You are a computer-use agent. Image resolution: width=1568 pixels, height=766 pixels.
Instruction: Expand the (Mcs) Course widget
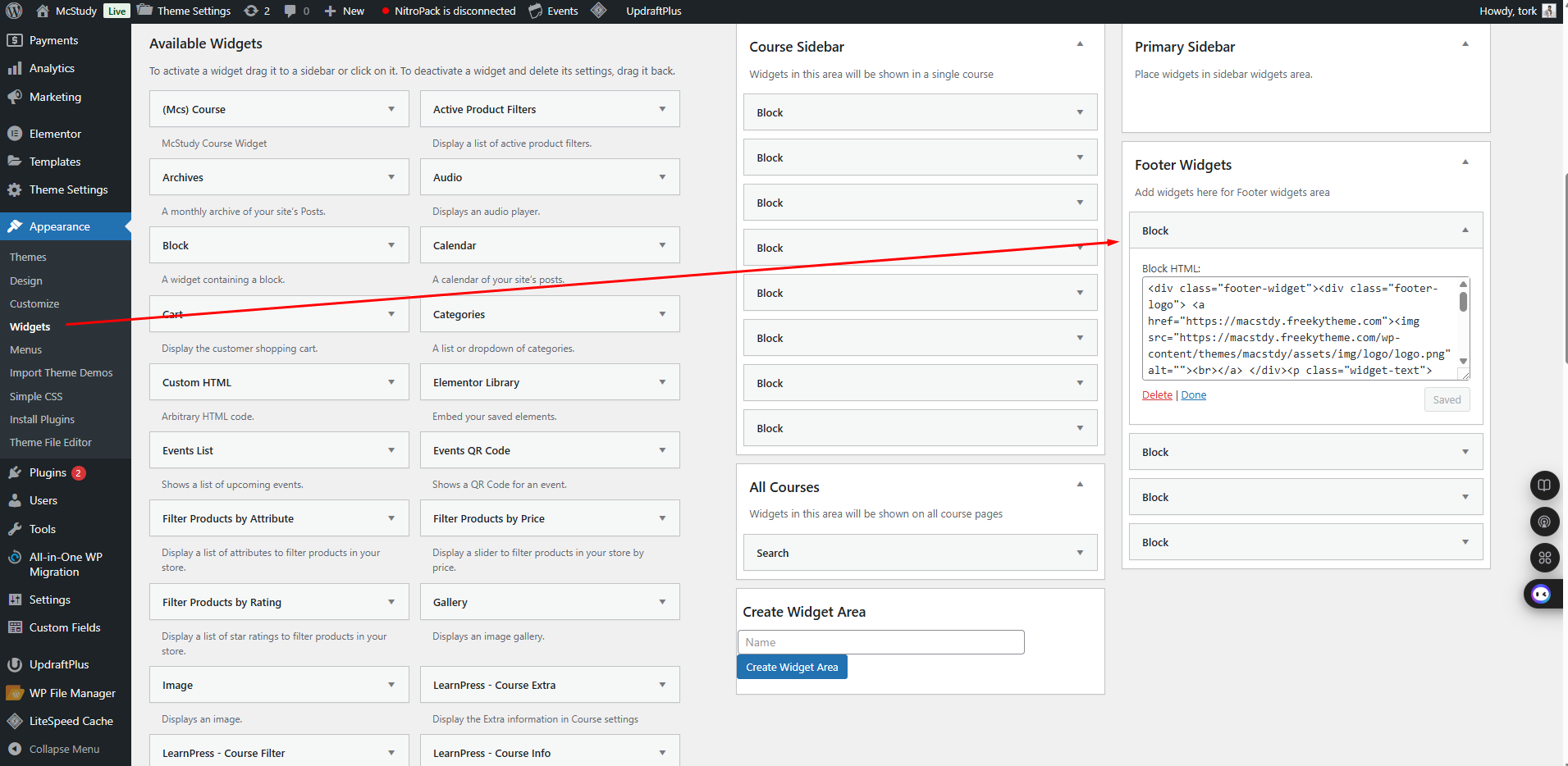[391, 109]
